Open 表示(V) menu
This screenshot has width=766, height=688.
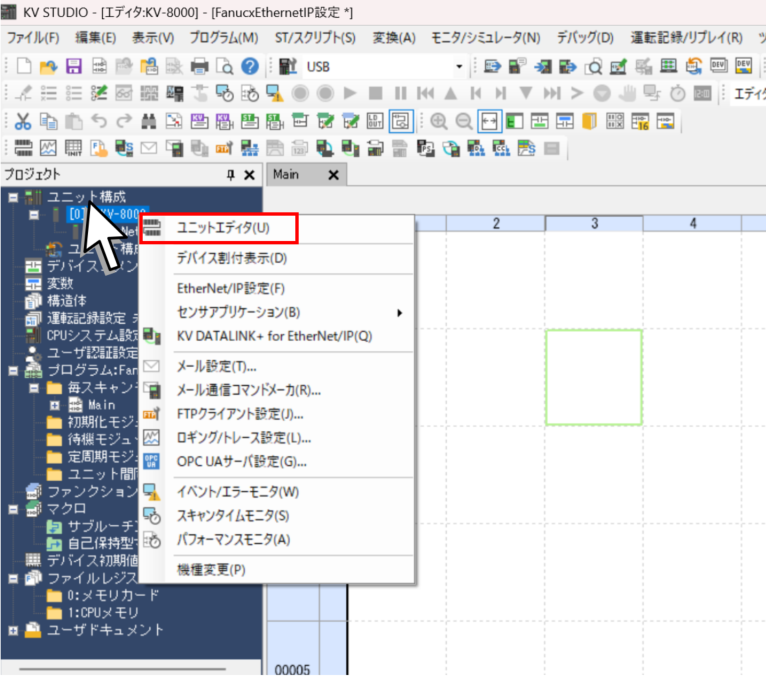(x=153, y=38)
